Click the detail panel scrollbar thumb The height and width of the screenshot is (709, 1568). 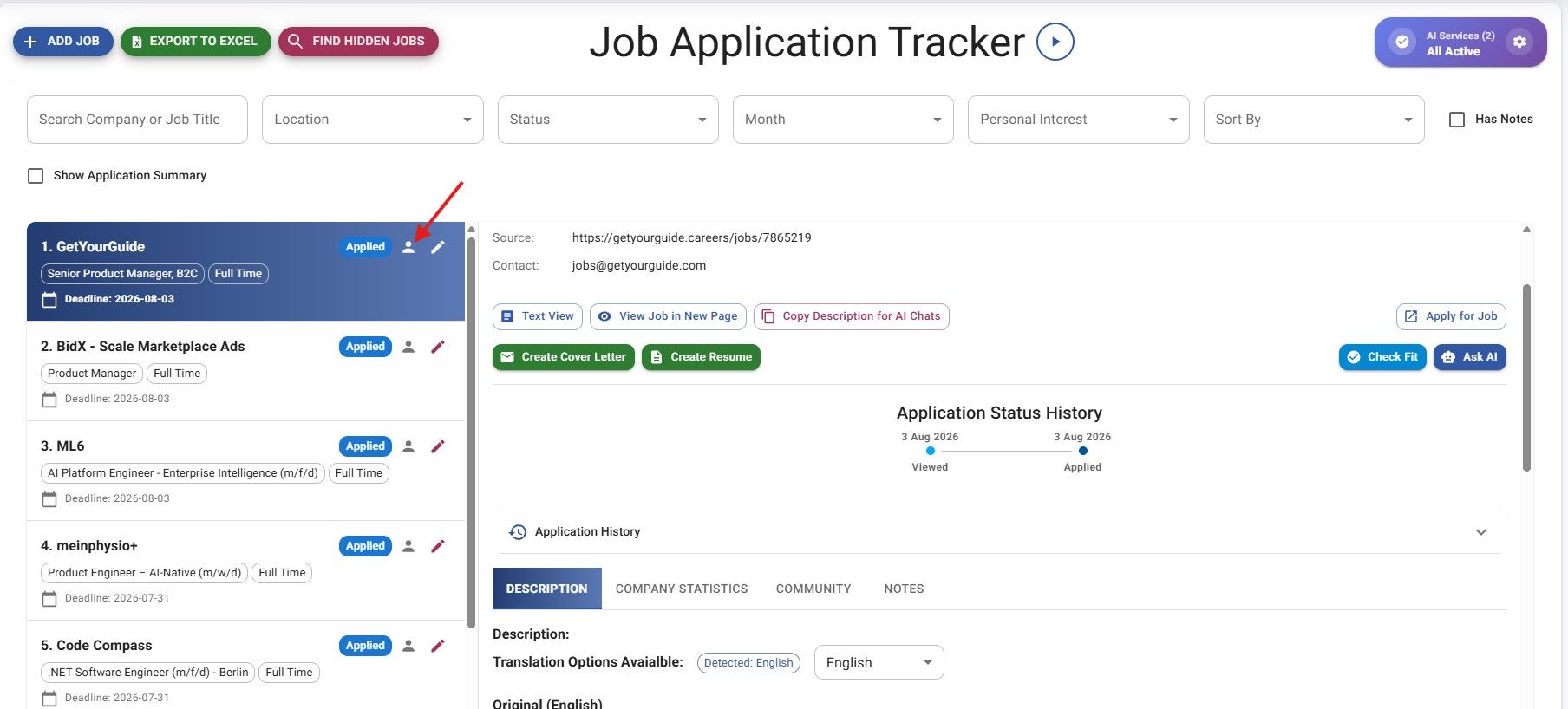(1526, 378)
